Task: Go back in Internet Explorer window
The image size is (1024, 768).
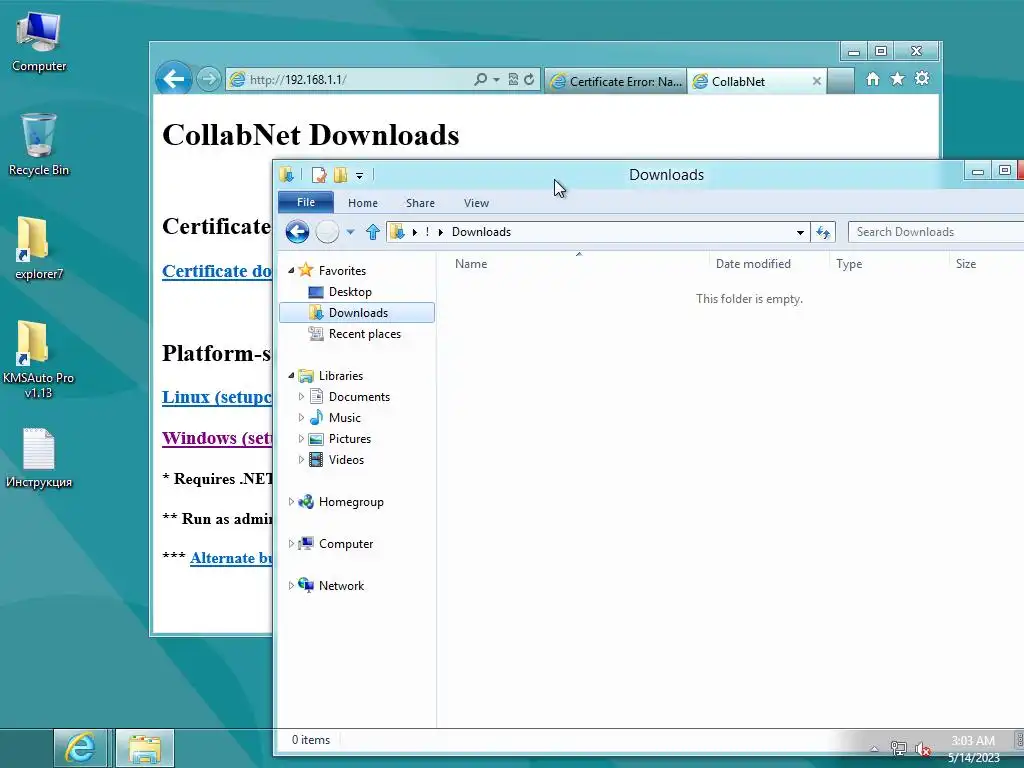Action: 173,79
